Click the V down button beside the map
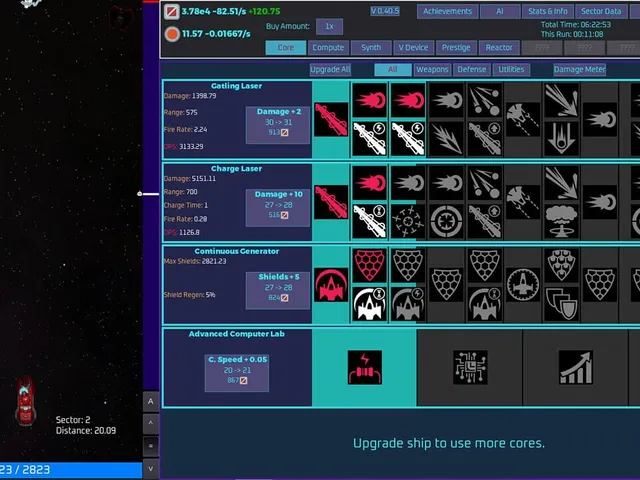 [151, 469]
